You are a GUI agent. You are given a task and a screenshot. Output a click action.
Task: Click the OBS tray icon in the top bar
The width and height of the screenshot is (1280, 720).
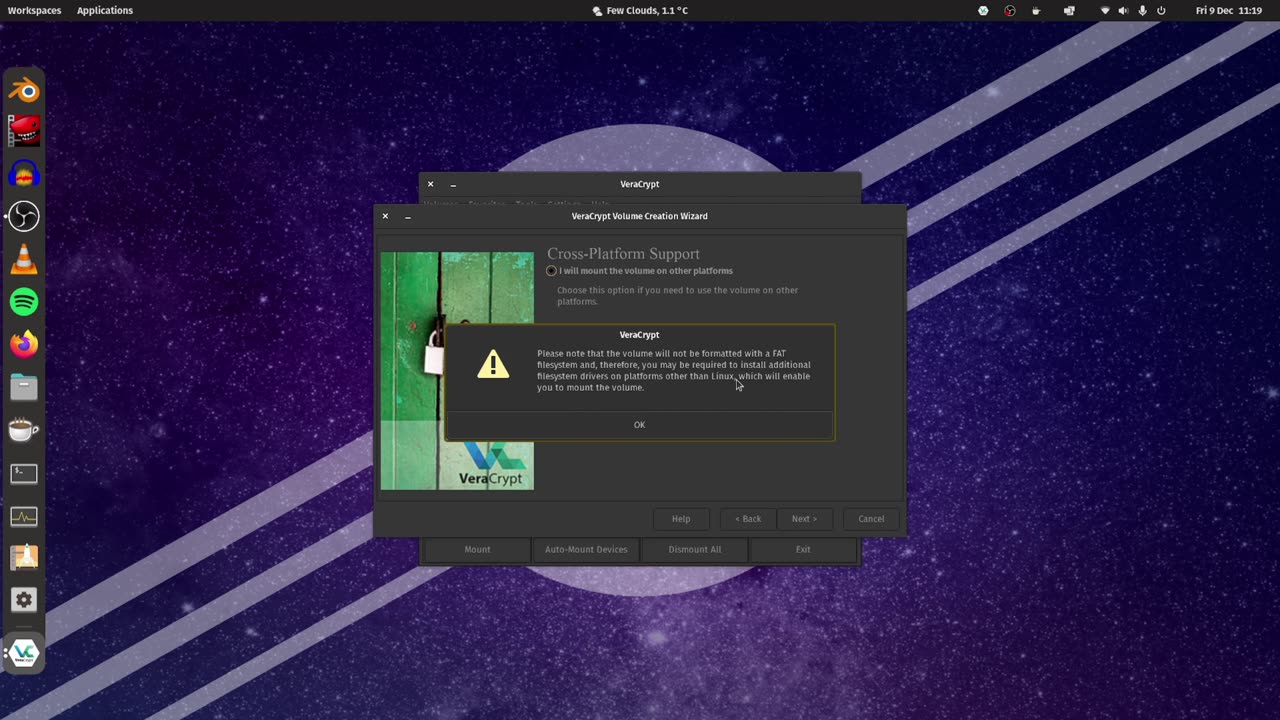pos(1010,10)
